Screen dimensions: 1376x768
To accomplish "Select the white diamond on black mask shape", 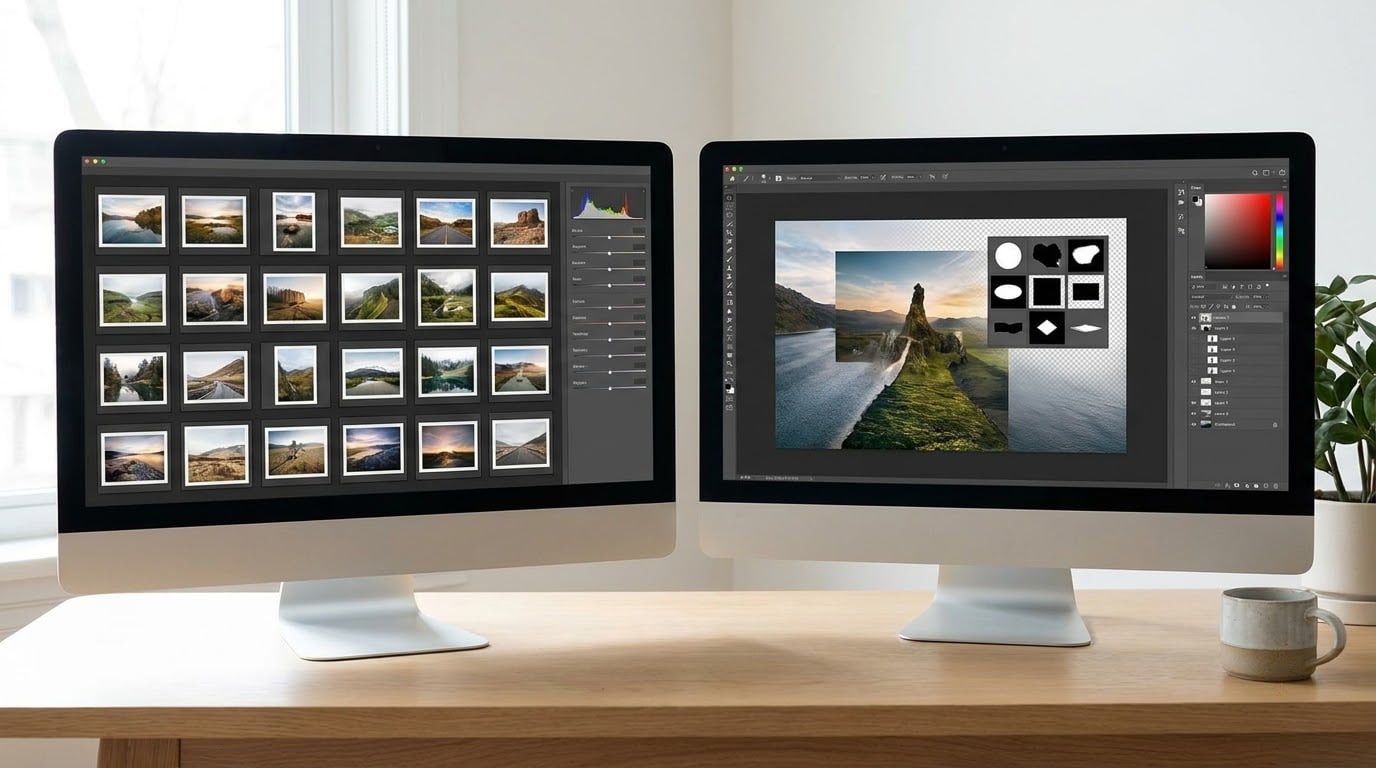I will click(1046, 327).
